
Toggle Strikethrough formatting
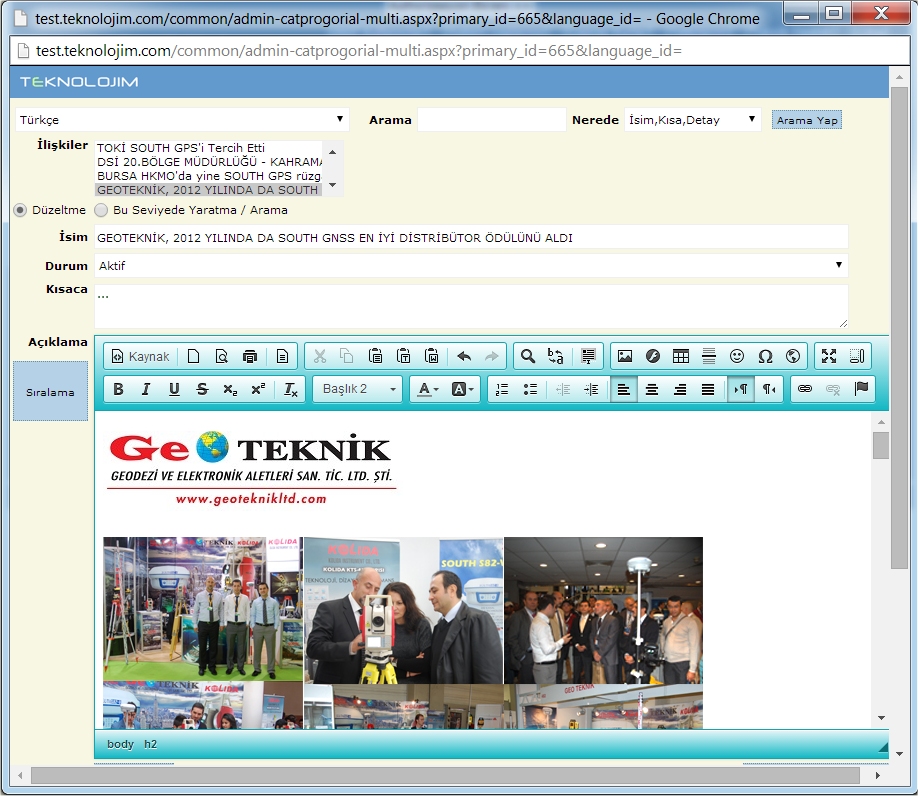[x=202, y=389]
